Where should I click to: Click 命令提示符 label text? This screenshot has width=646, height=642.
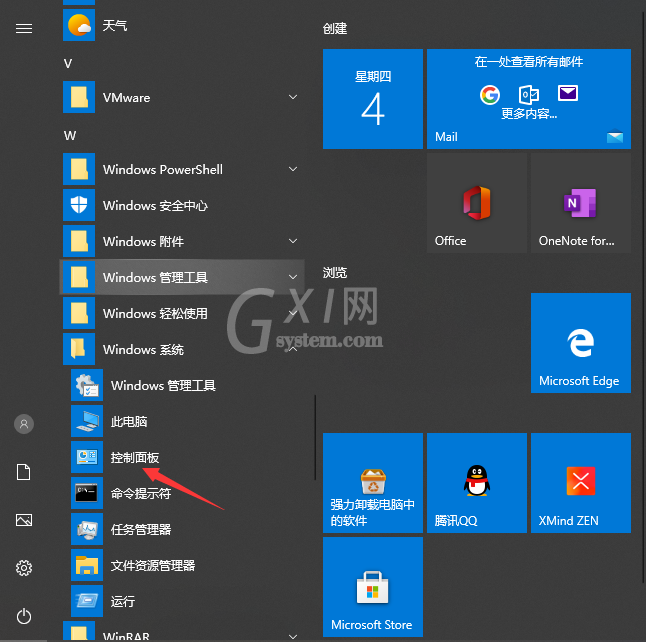141,493
